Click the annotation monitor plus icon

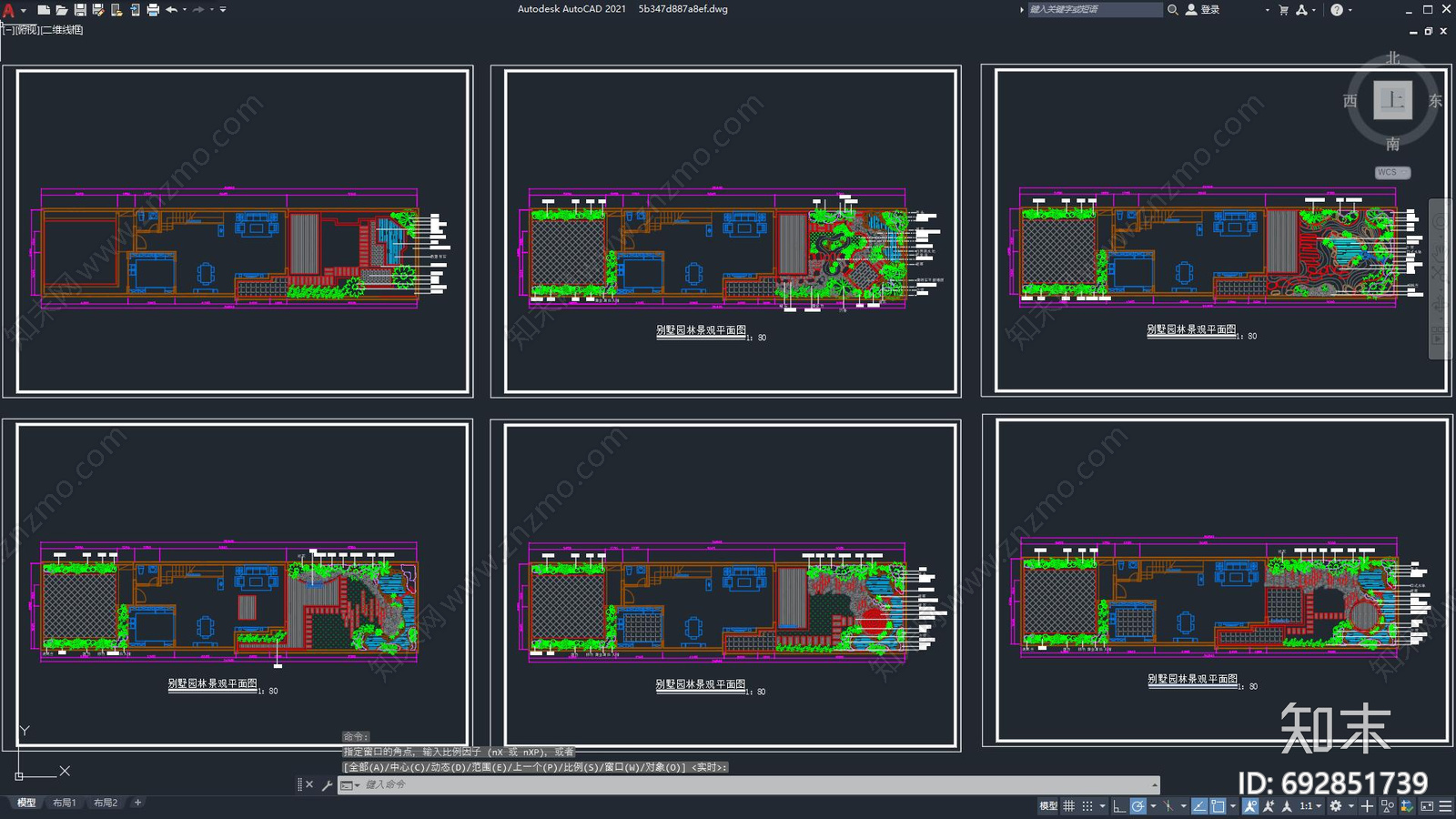tap(1367, 806)
